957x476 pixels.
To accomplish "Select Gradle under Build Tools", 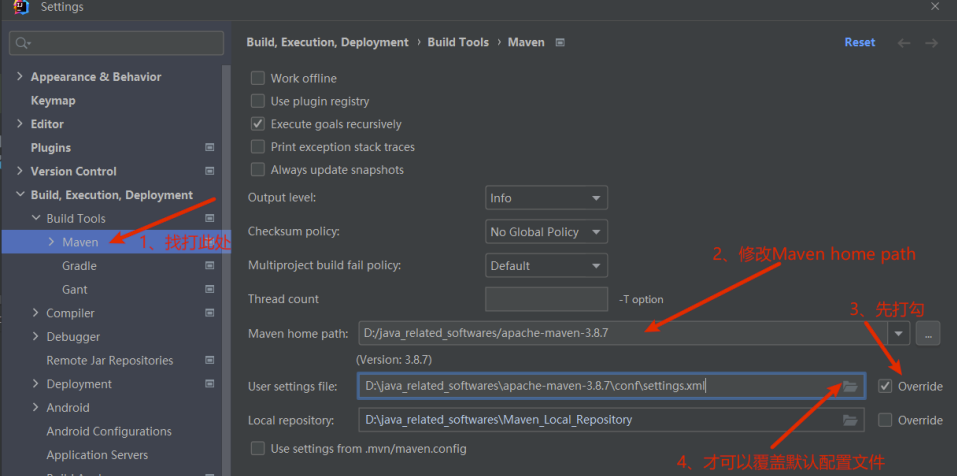I will [79, 265].
